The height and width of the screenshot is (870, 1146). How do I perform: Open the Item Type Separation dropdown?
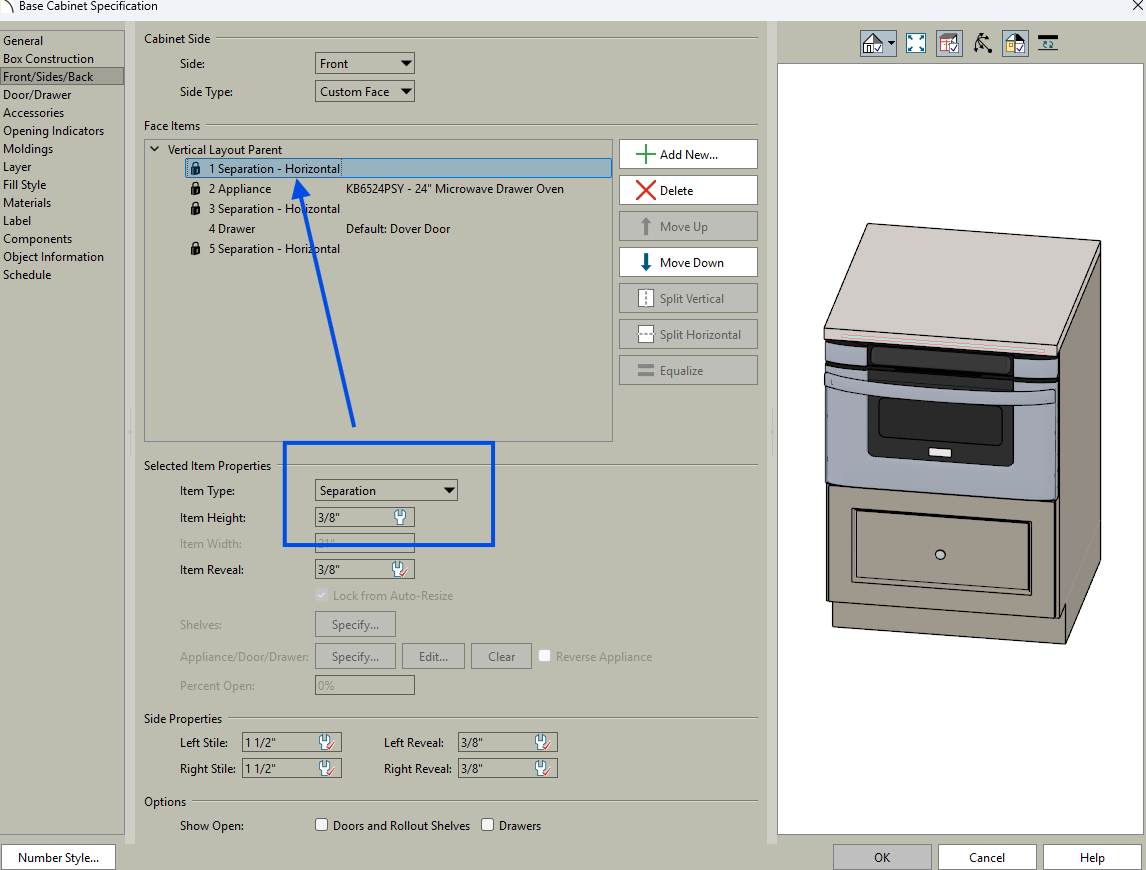[x=386, y=490]
